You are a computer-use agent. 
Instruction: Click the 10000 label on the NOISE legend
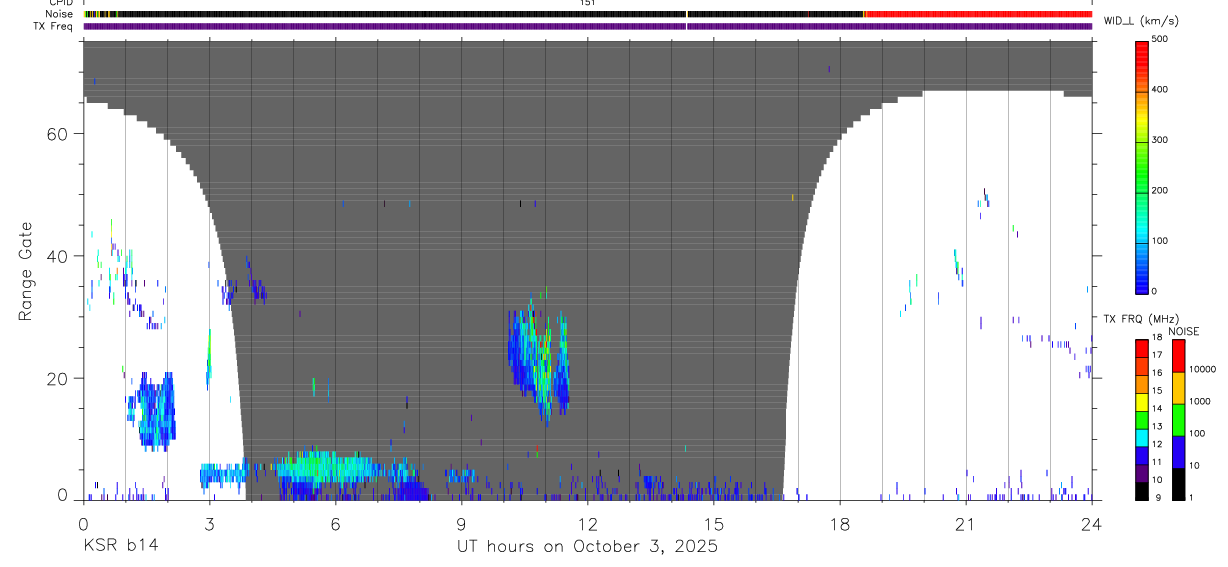pos(1203,369)
